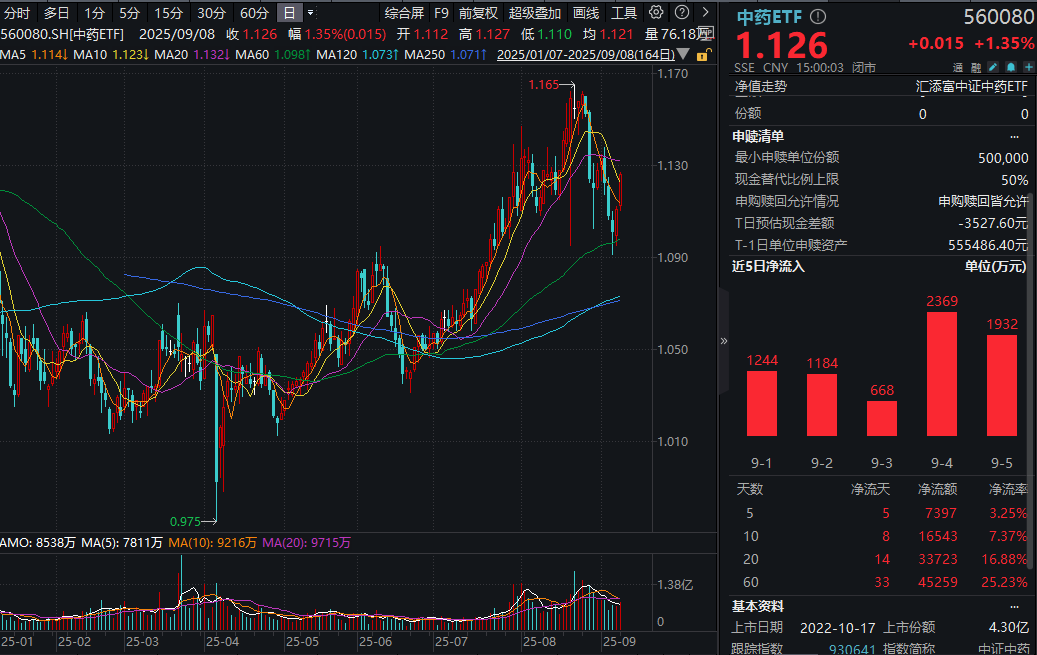Click the pencil annotation icon beside the bell
This screenshot has height=655, width=1037.
(991, 66)
